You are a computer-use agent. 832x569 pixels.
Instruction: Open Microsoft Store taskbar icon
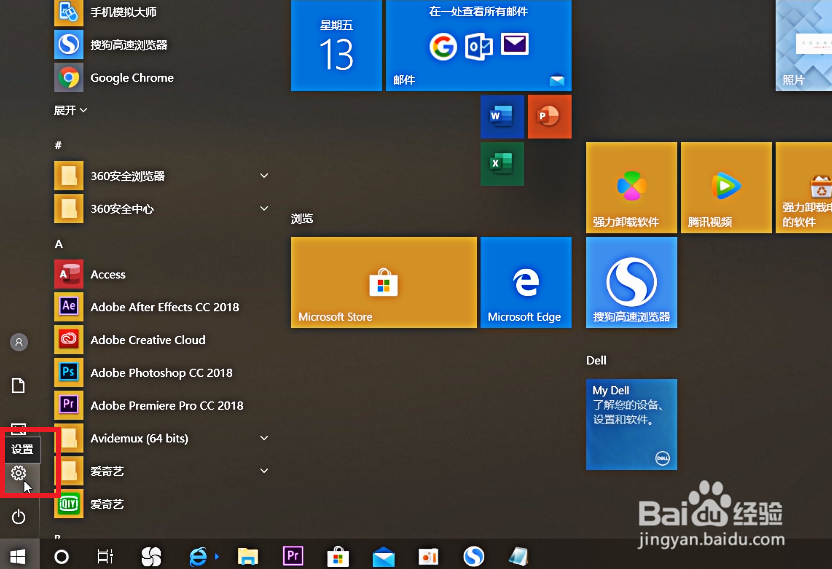click(x=338, y=556)
